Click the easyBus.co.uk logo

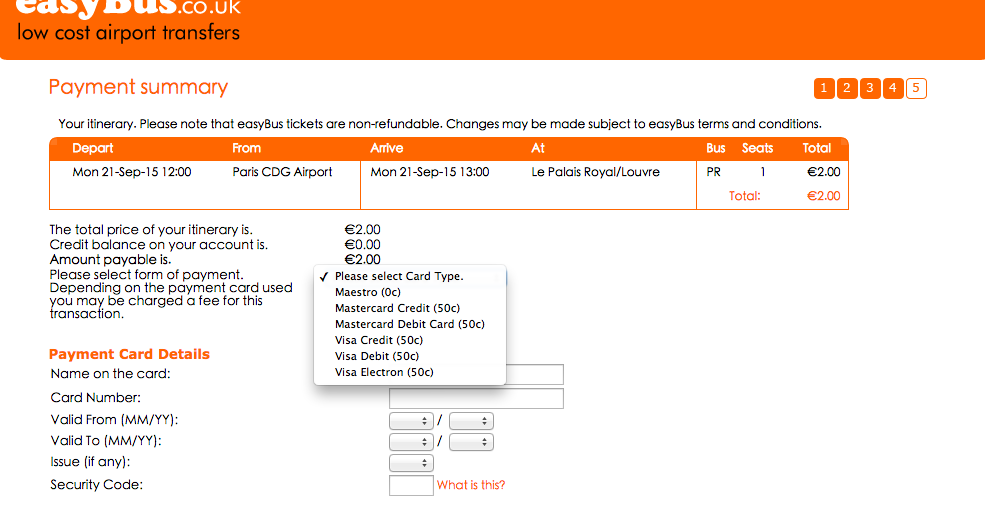pyautogui.click(x=128, y=8)
